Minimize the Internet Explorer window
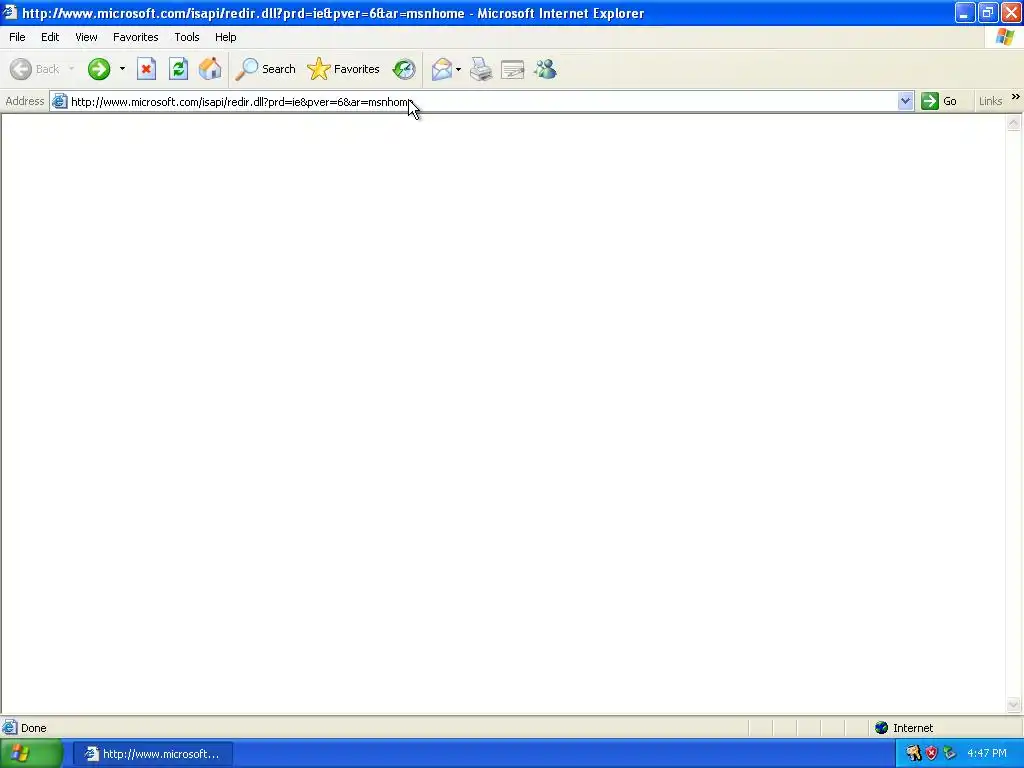Screen dimensions: 1024x768 [x=965, y=12]
